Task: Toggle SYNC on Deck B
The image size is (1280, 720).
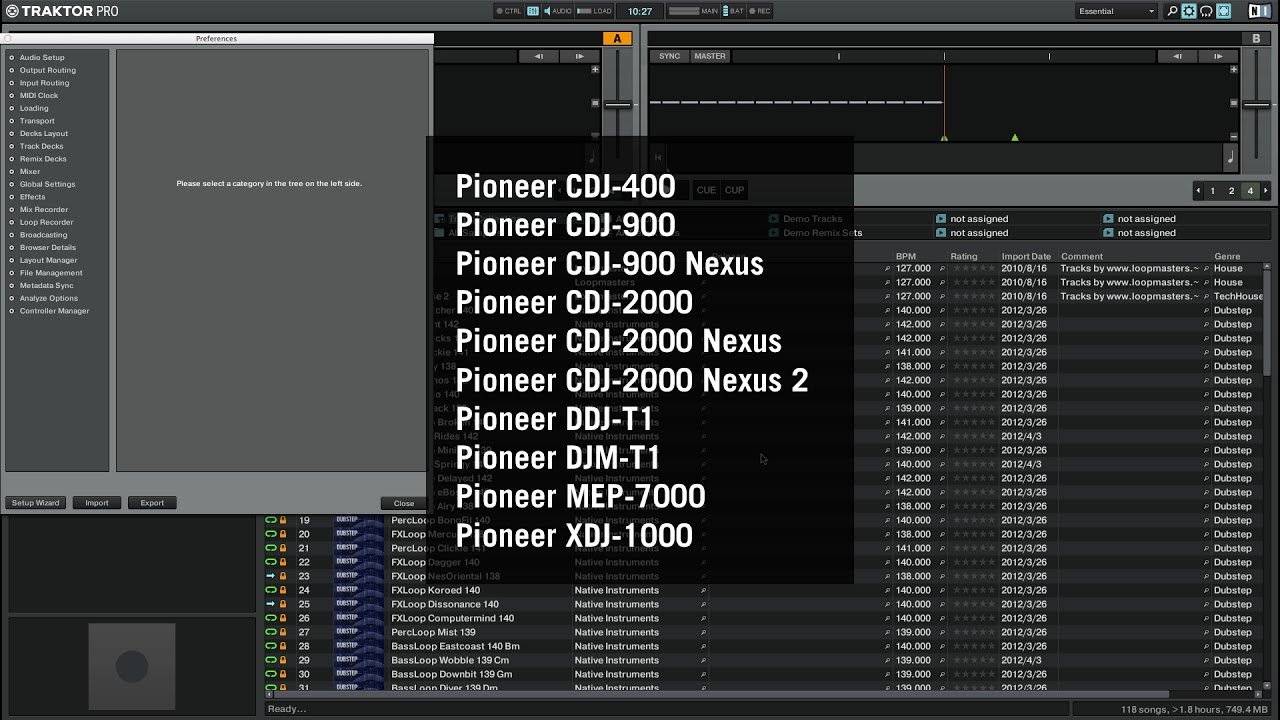Action: coord(670,56)
